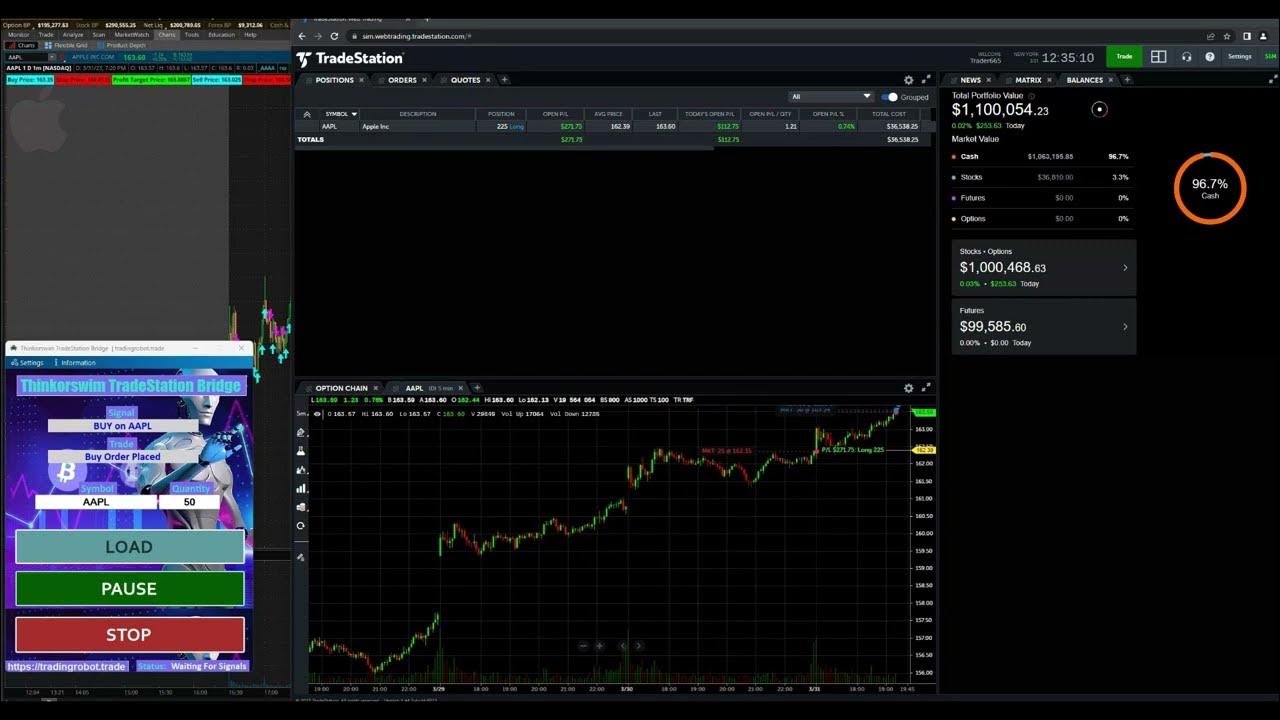Viewport: 1280px width, 720px height.
Task: Add a new tab next to Quotes
Action: coord(504,80)
